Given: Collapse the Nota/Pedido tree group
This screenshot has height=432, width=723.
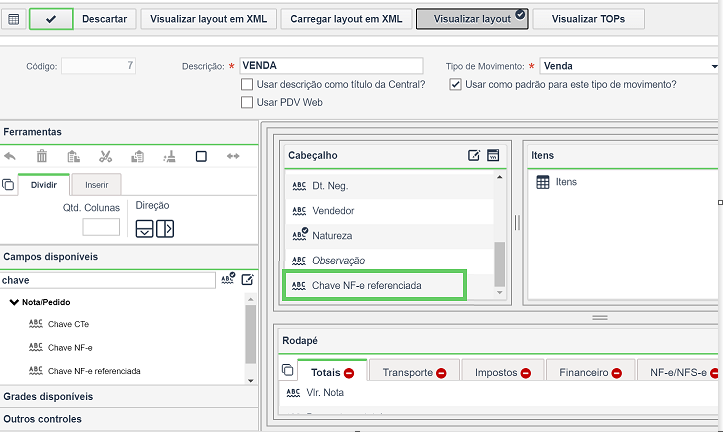Looking at the screenshot, I should pyautogui.click(x=14, y=302).
